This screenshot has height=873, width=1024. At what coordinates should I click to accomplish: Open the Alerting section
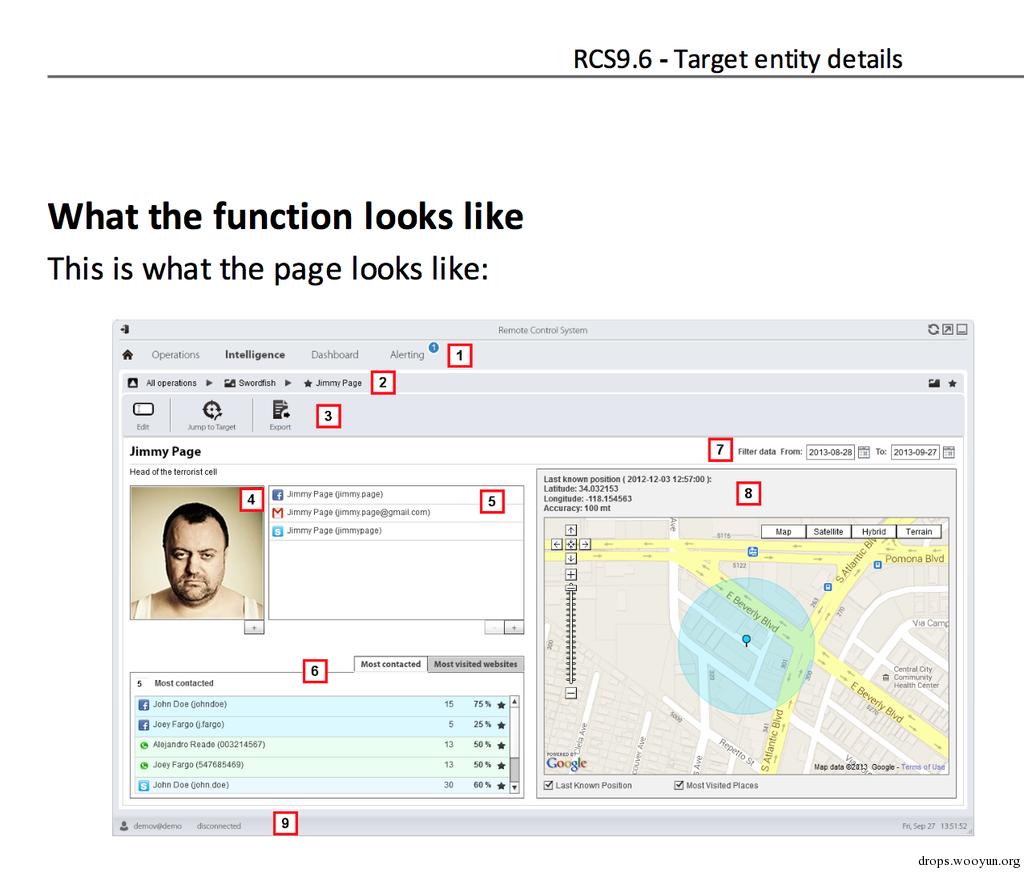407,355
